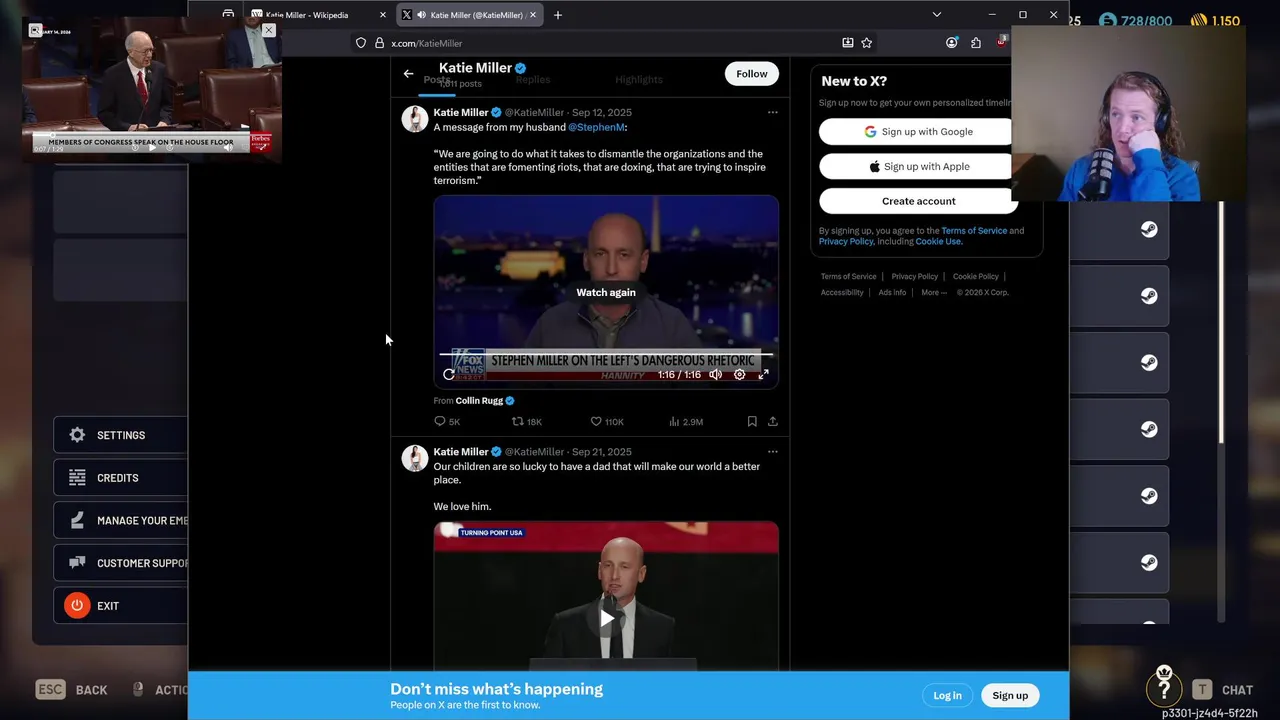Open more options on the Sep 12 post
This screenshot has height=720, width=1280.
pos(772,112)
